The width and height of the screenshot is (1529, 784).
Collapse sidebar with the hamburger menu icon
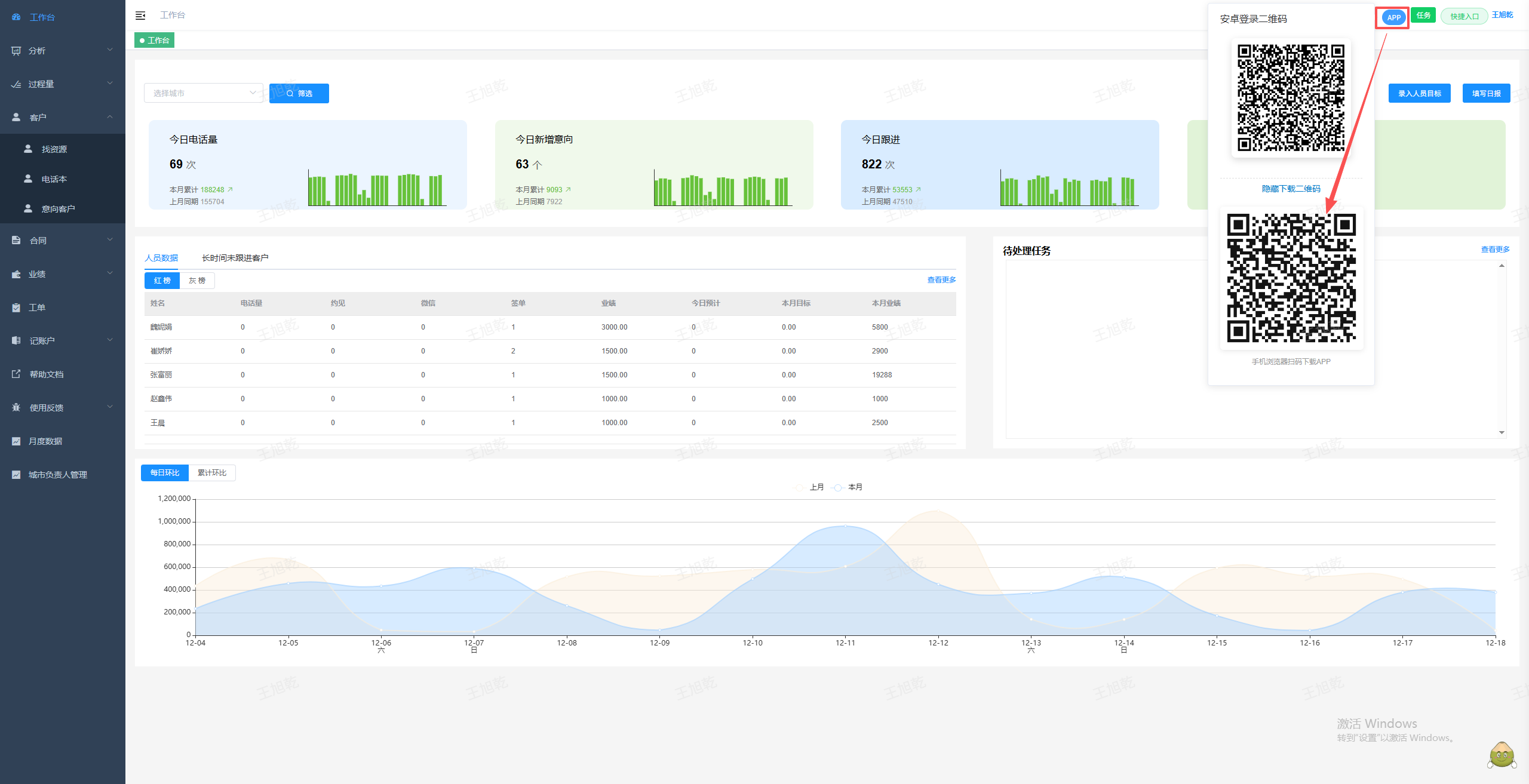pos(140,16)
